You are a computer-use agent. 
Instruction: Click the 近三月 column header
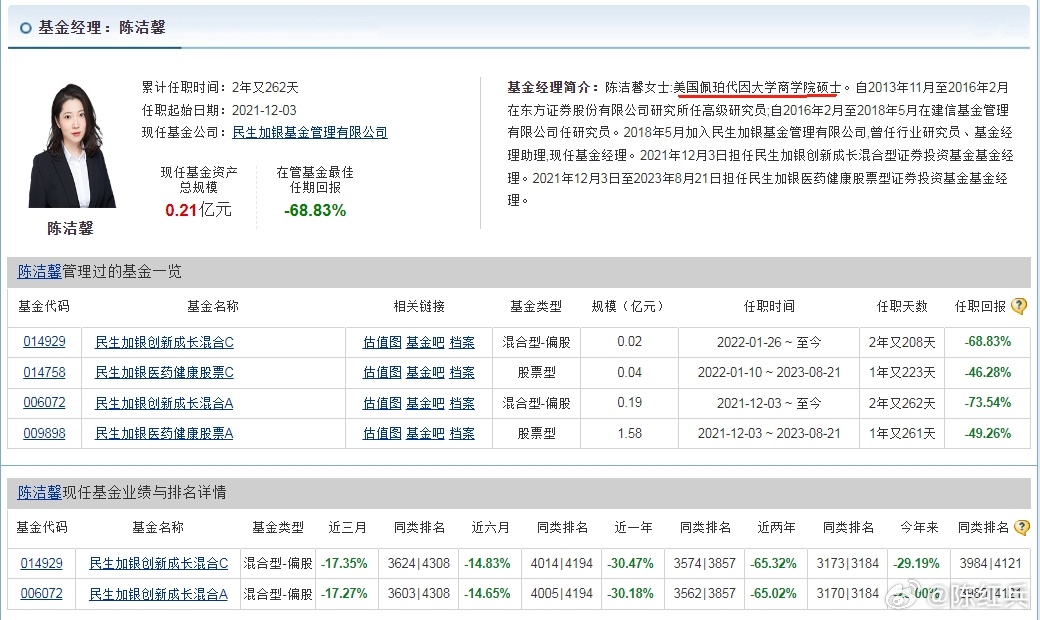pyautogui.click(x=348, y=528)
